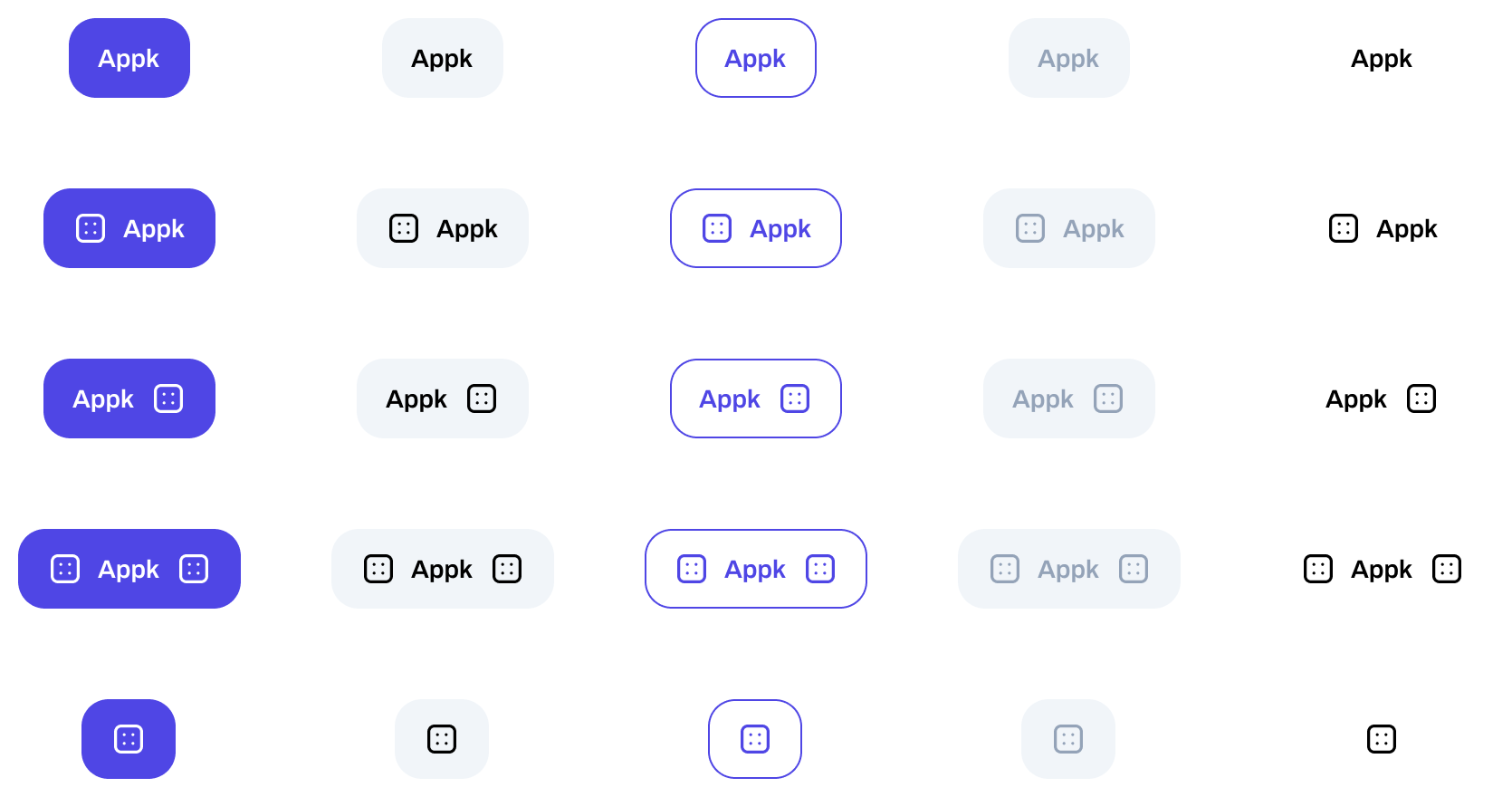This screenshot has width=1512, height=797.
Task: Click the light gray text-only Appk button
Action: coord(443,58)
